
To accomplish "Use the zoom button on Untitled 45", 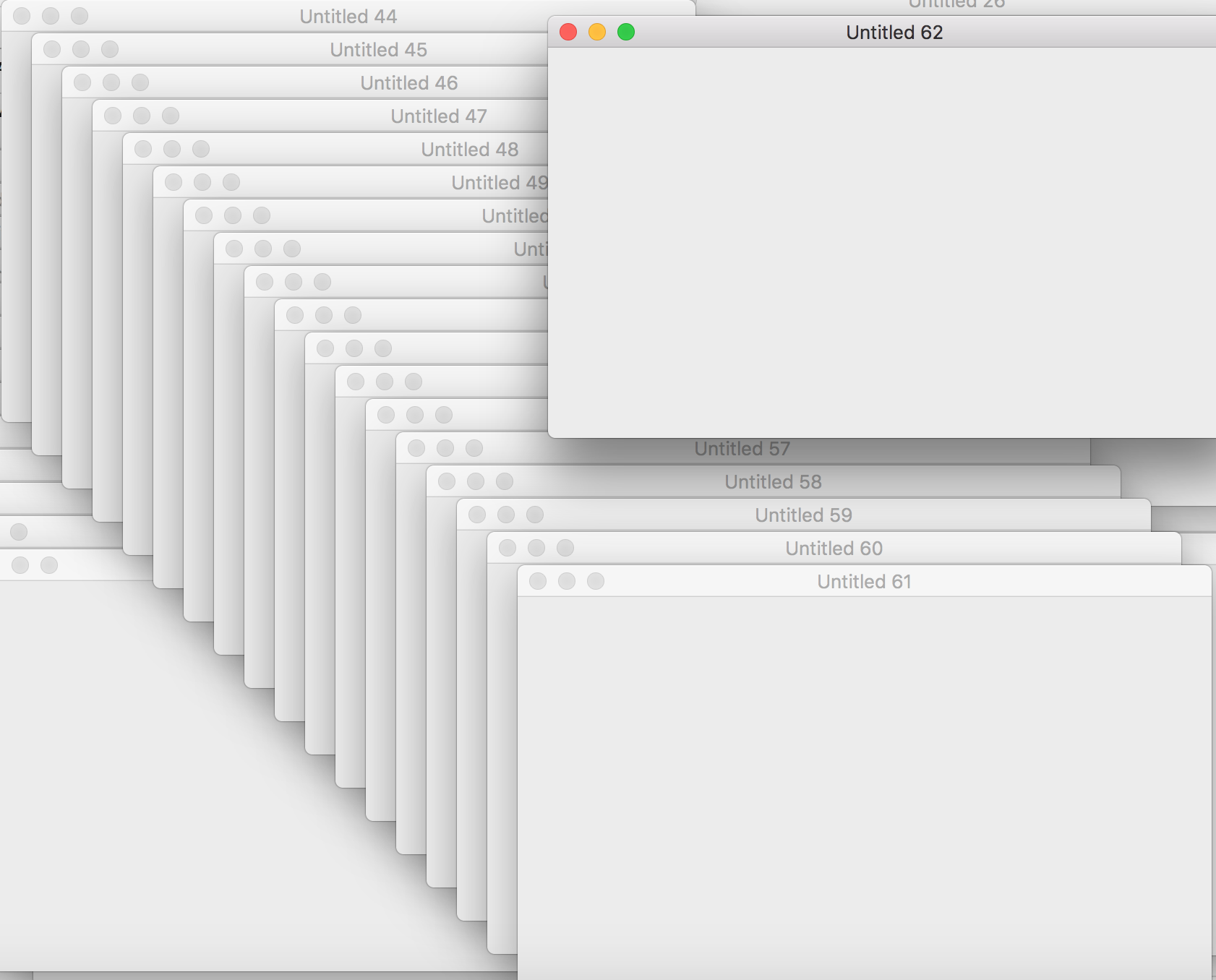I will coord(110,49).
